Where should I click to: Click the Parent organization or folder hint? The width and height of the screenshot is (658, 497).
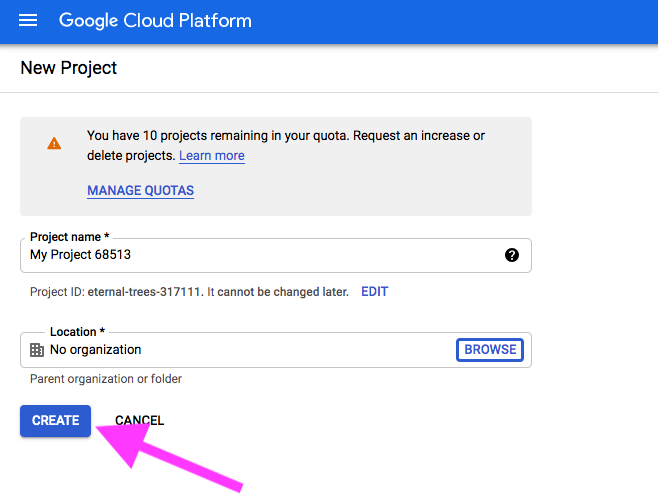point(106,379)
